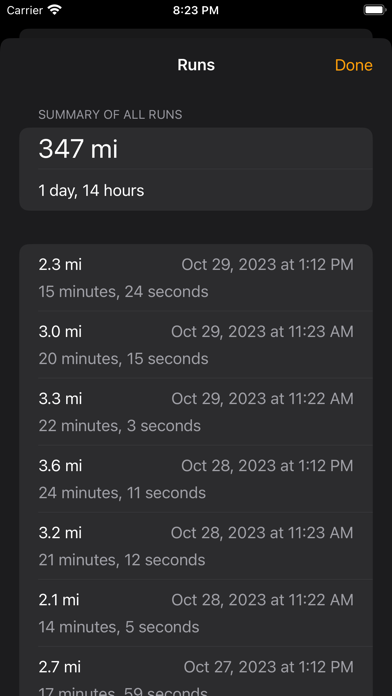Tap the Carrier label in status bar
This screenshot has width=392, height=696.
click(x=25, y=10)
